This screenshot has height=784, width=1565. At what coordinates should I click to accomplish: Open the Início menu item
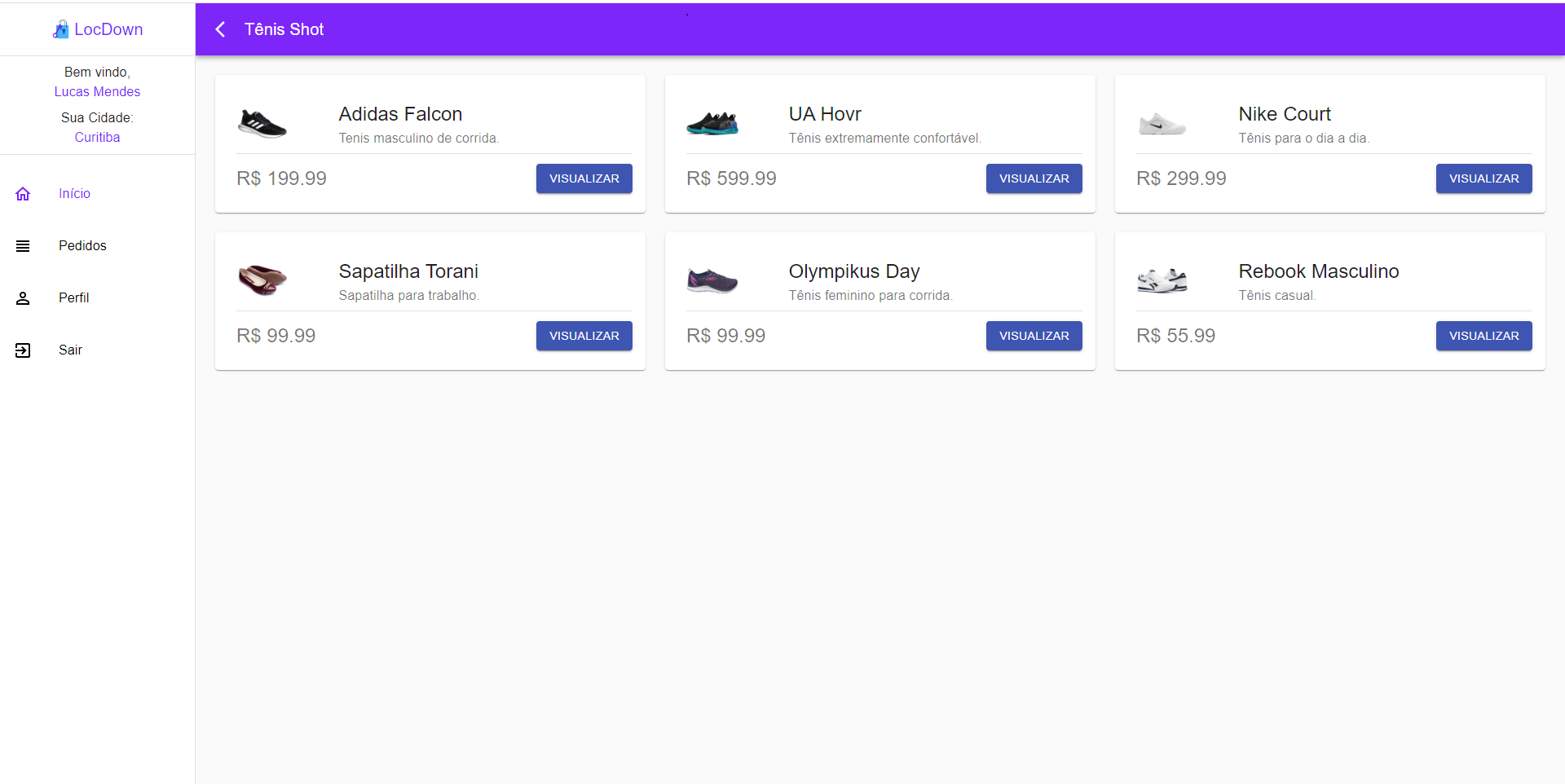click(74, 194)
